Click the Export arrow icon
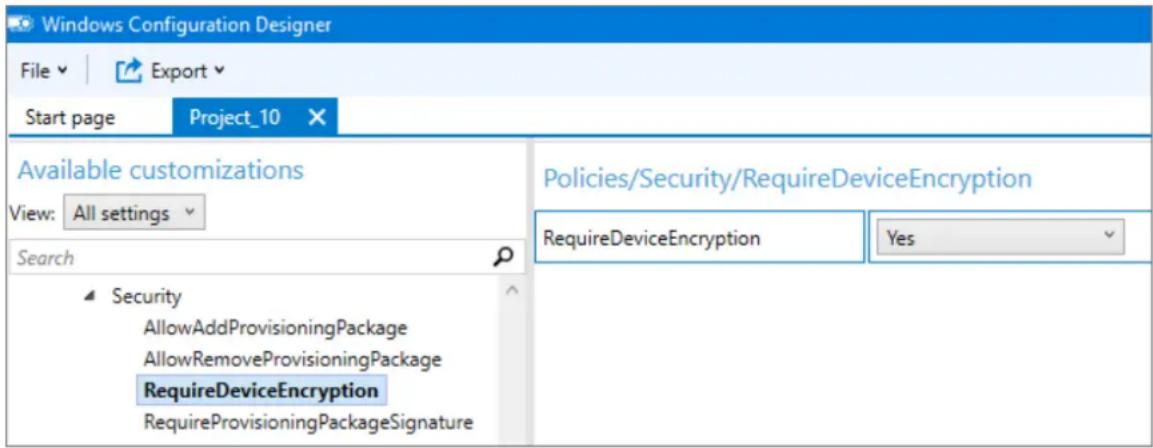1153x448 pixels. [129, 71]
